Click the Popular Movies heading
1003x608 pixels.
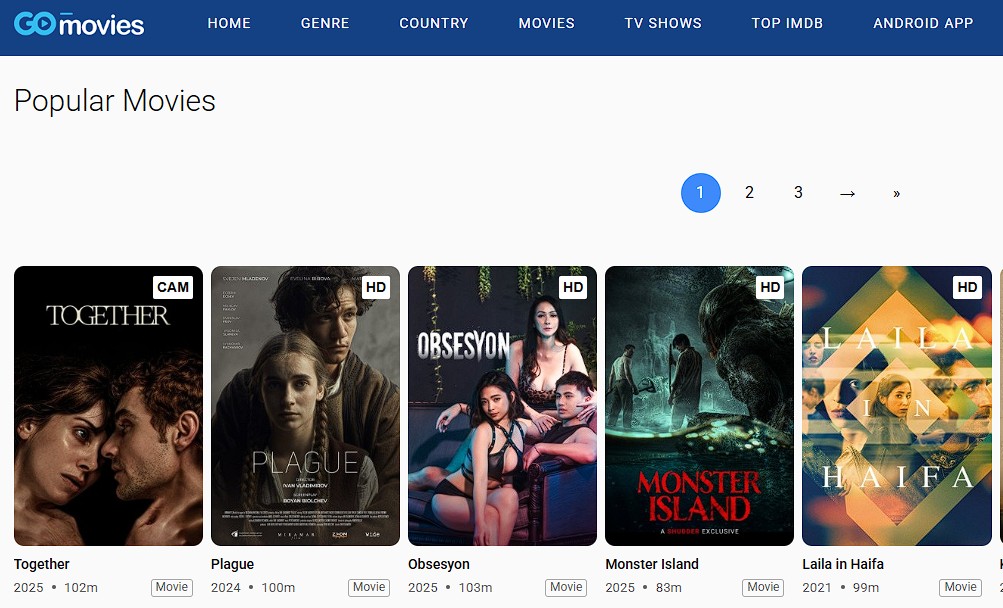pos(115,100)
